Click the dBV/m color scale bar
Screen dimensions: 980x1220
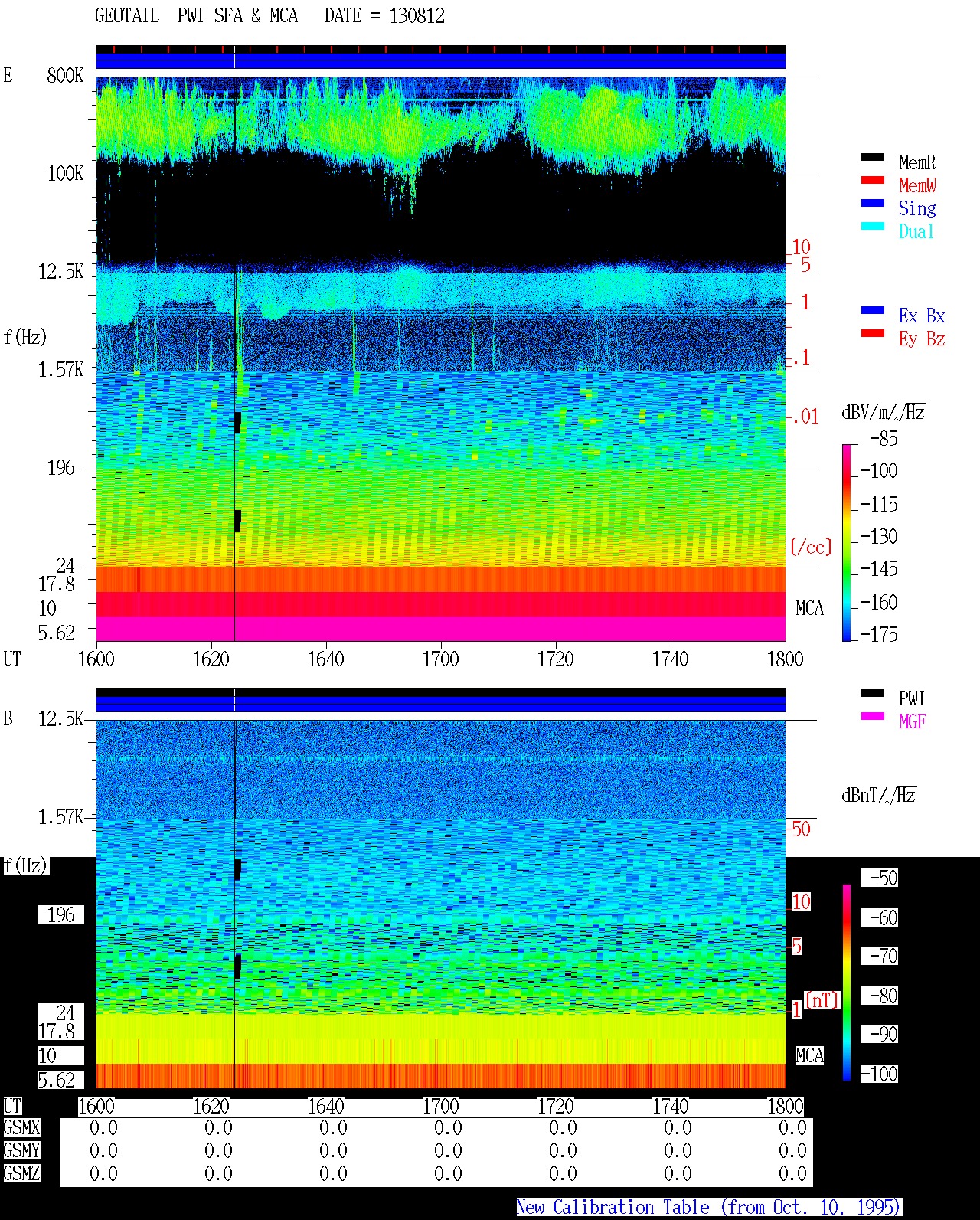tap(847, 542)
